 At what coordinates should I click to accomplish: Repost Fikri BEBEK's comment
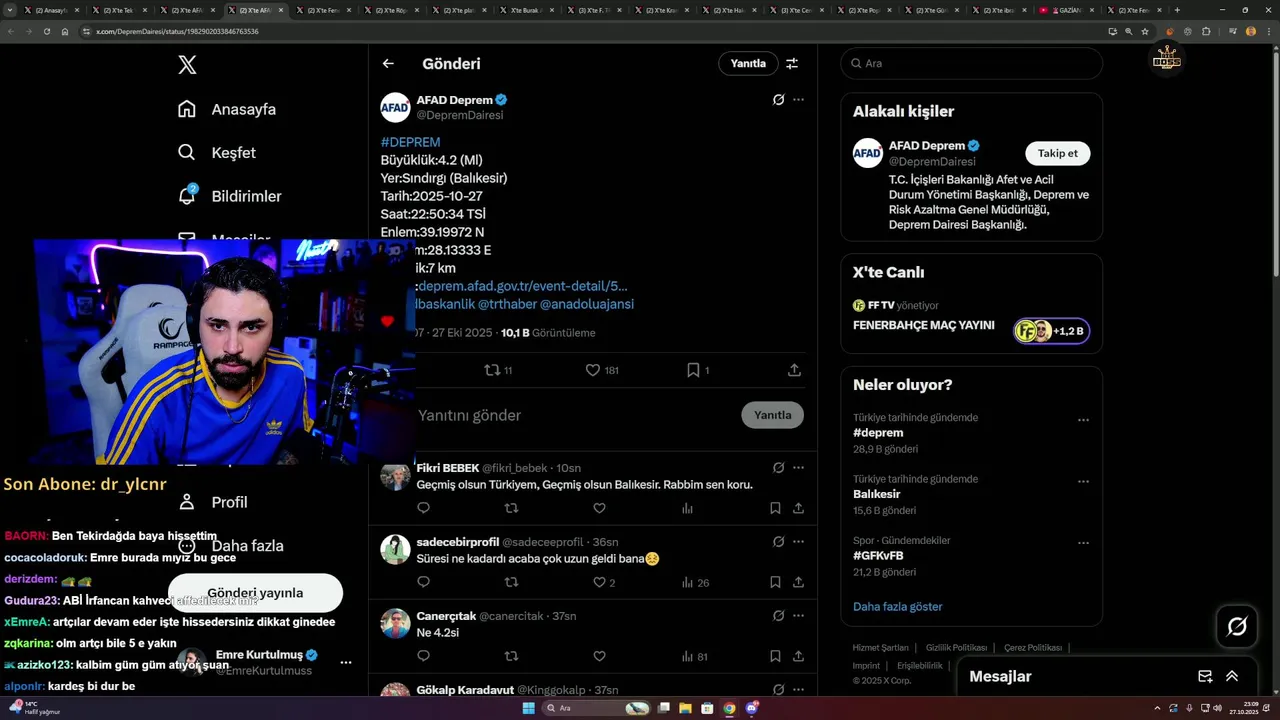tap(511, 508)
